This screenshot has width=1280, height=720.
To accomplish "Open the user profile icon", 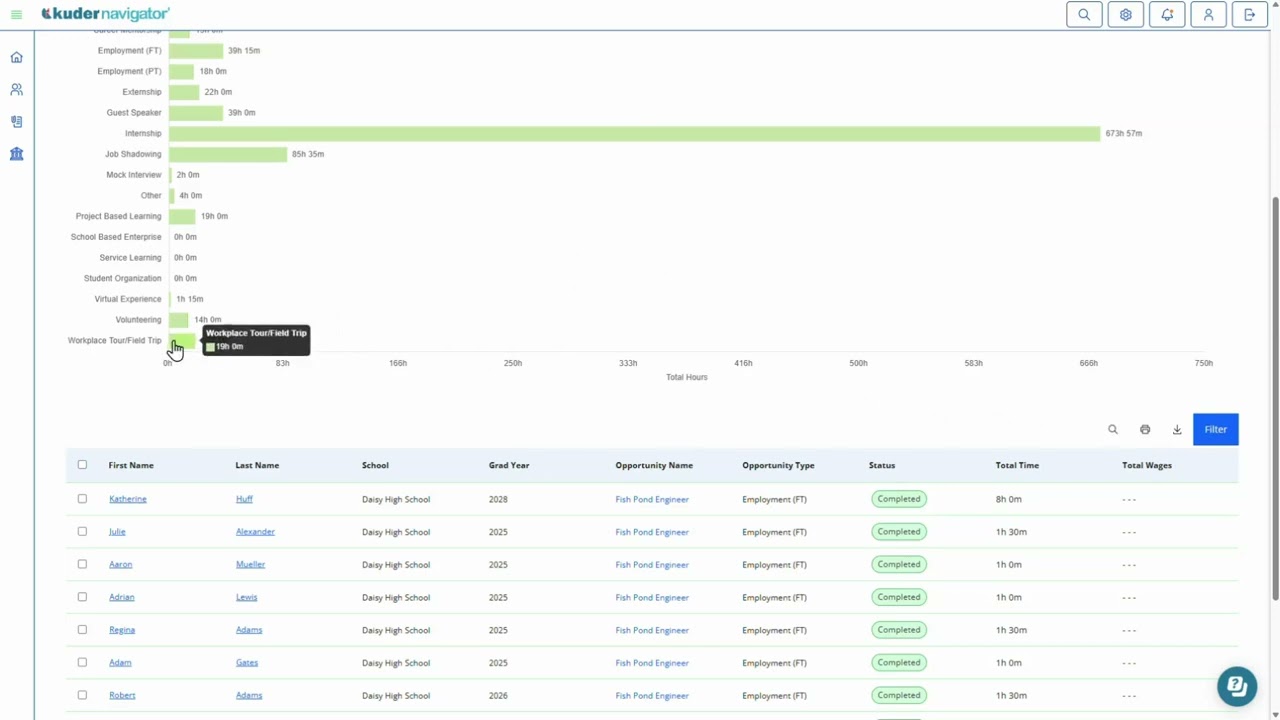I will coord(1208,15).
